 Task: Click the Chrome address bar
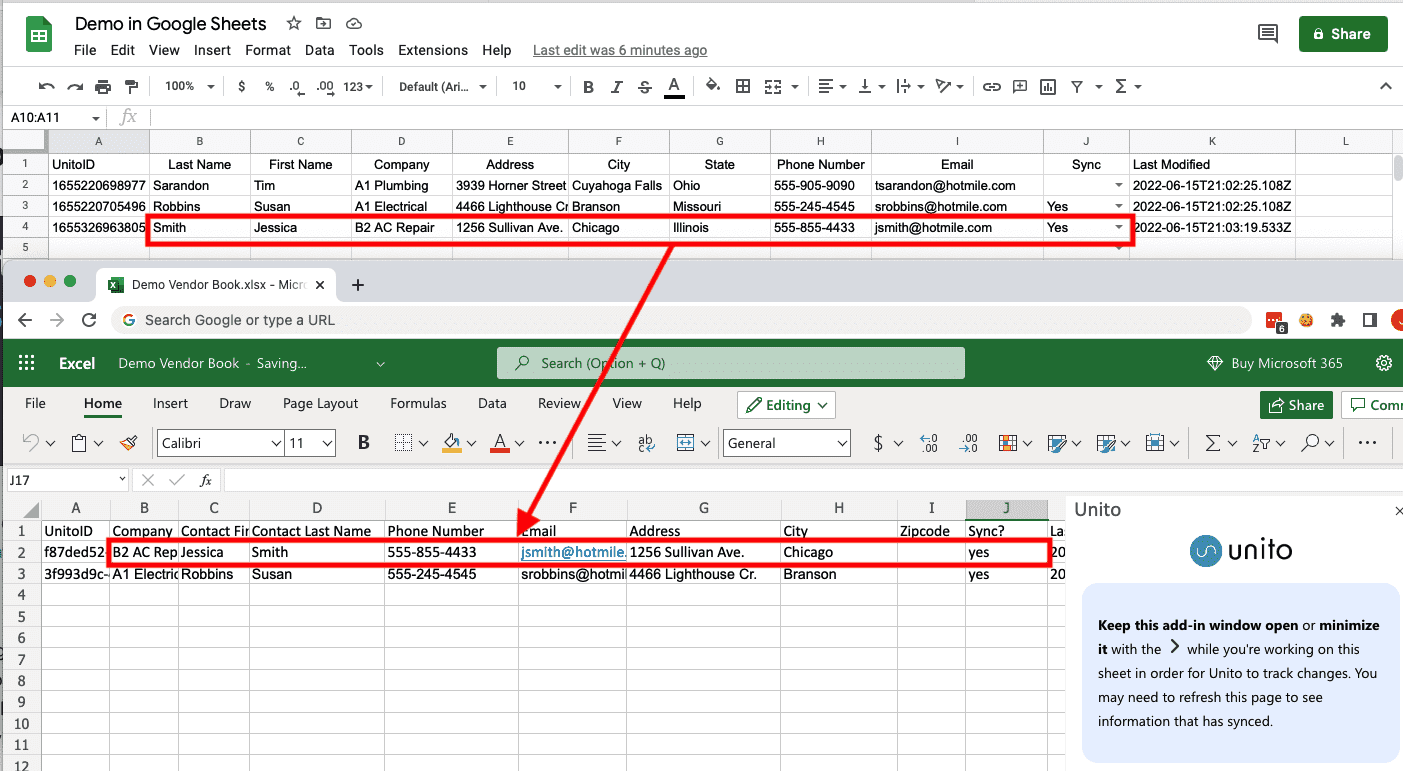point(500,320)
